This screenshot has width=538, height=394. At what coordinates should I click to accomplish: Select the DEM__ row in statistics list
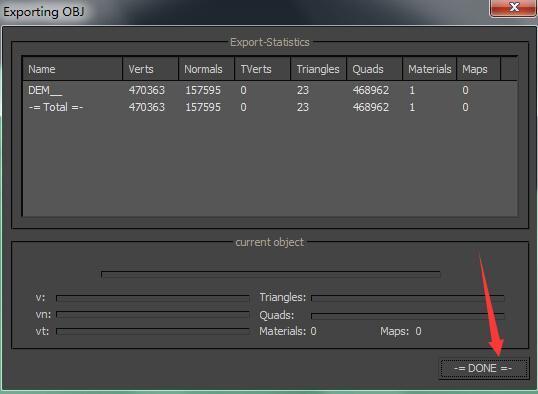point(270,90)
